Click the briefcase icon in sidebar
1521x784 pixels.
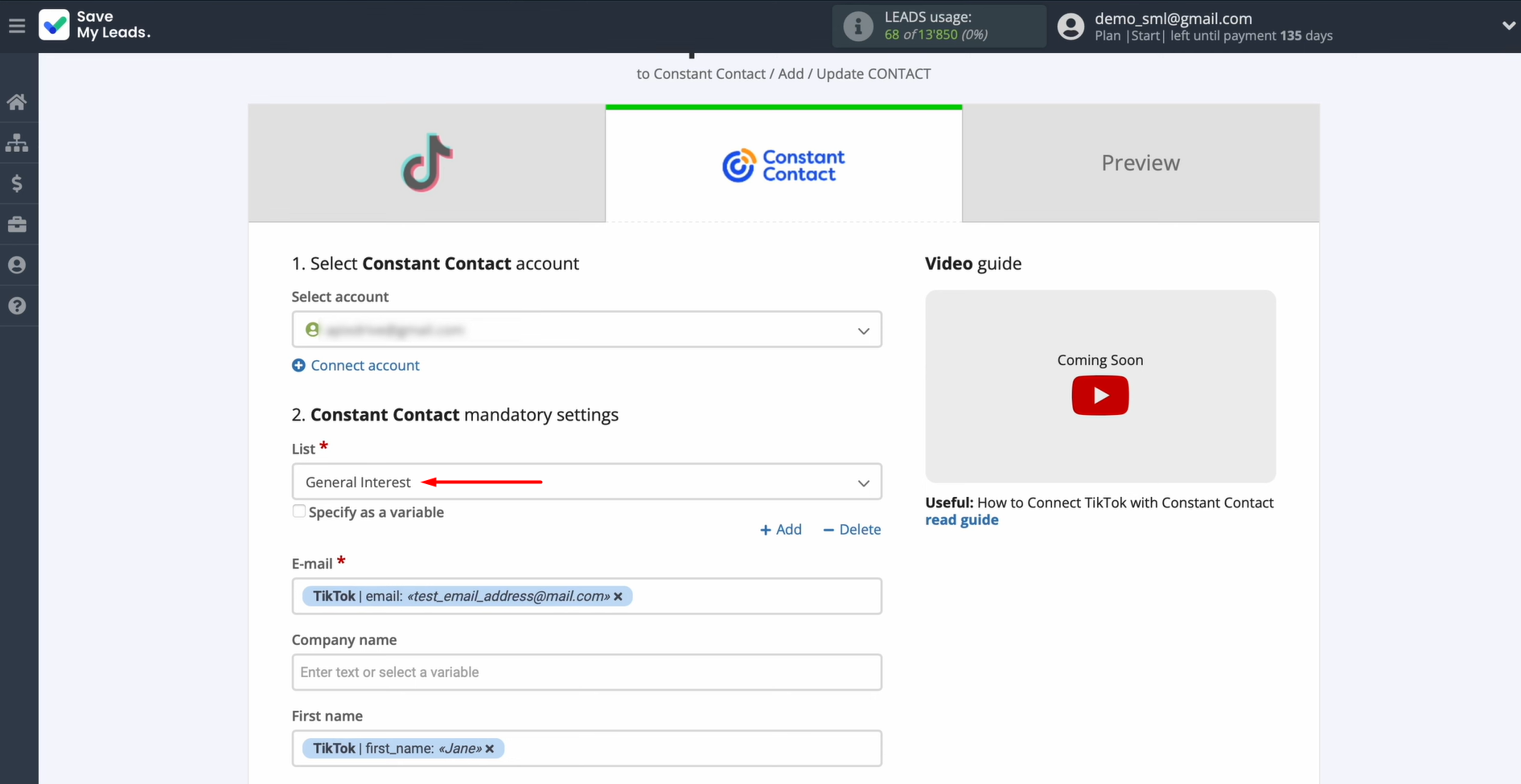click(x=17, y=225)
